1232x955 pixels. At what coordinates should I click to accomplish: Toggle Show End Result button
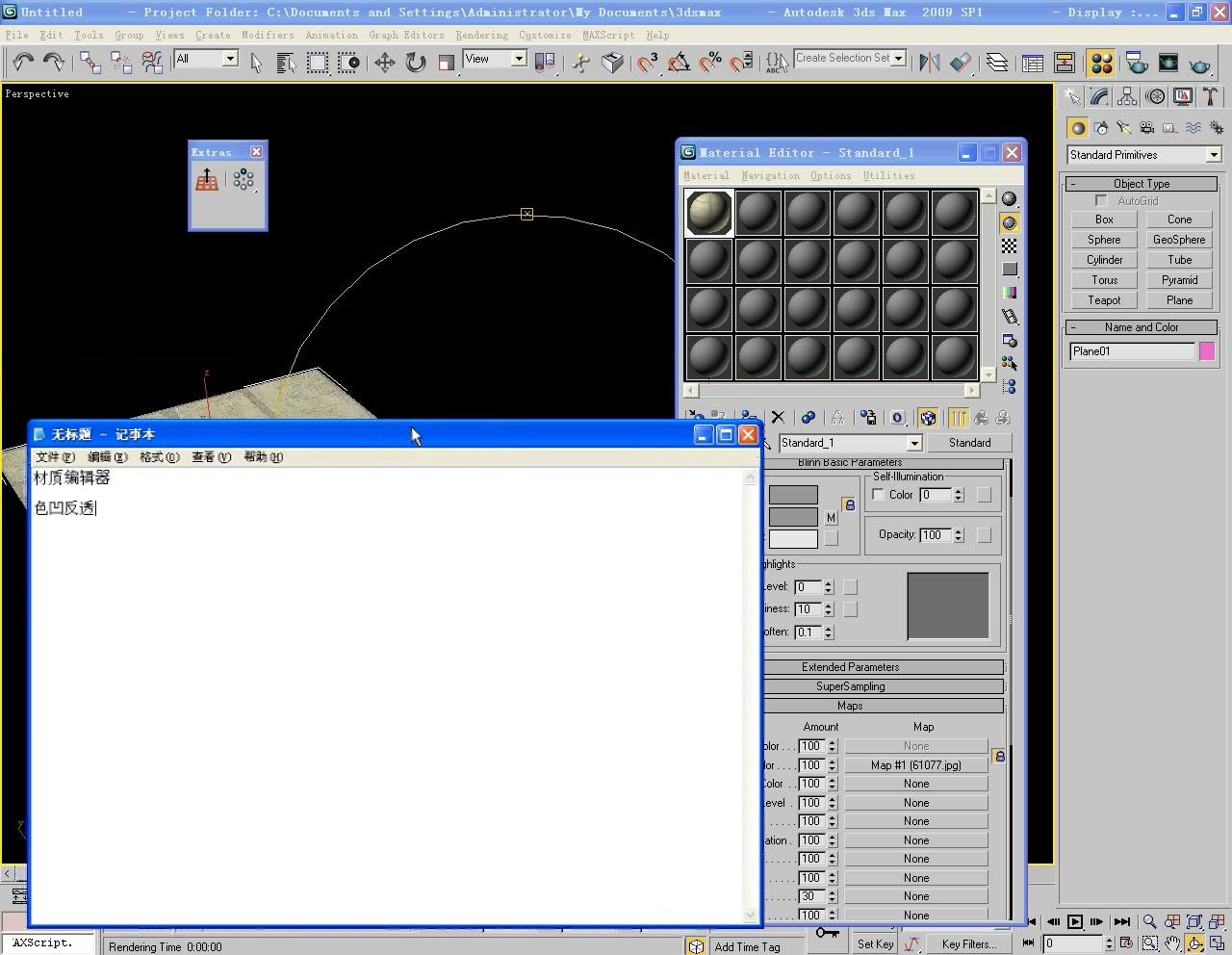(959, 418)
